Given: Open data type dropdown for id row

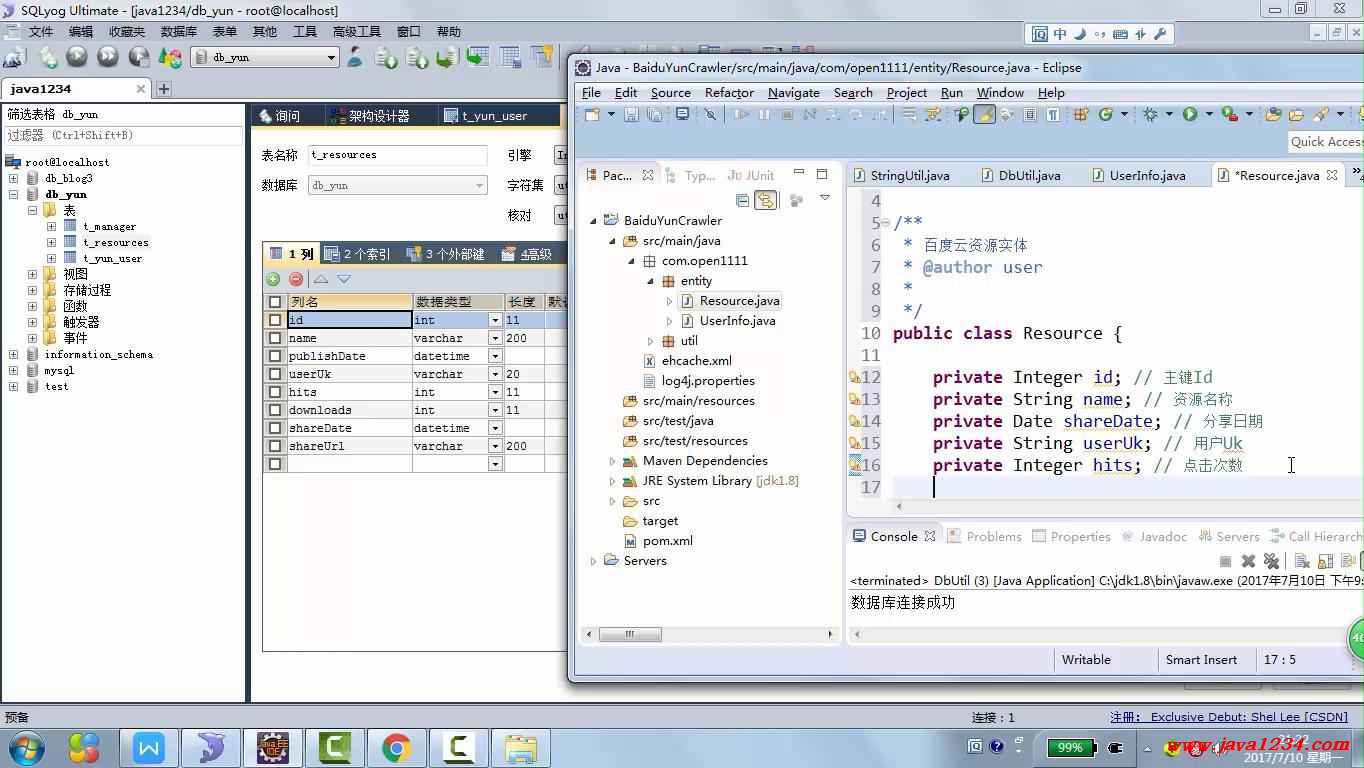Looking at the screenshot, I should tap(495, 320).
